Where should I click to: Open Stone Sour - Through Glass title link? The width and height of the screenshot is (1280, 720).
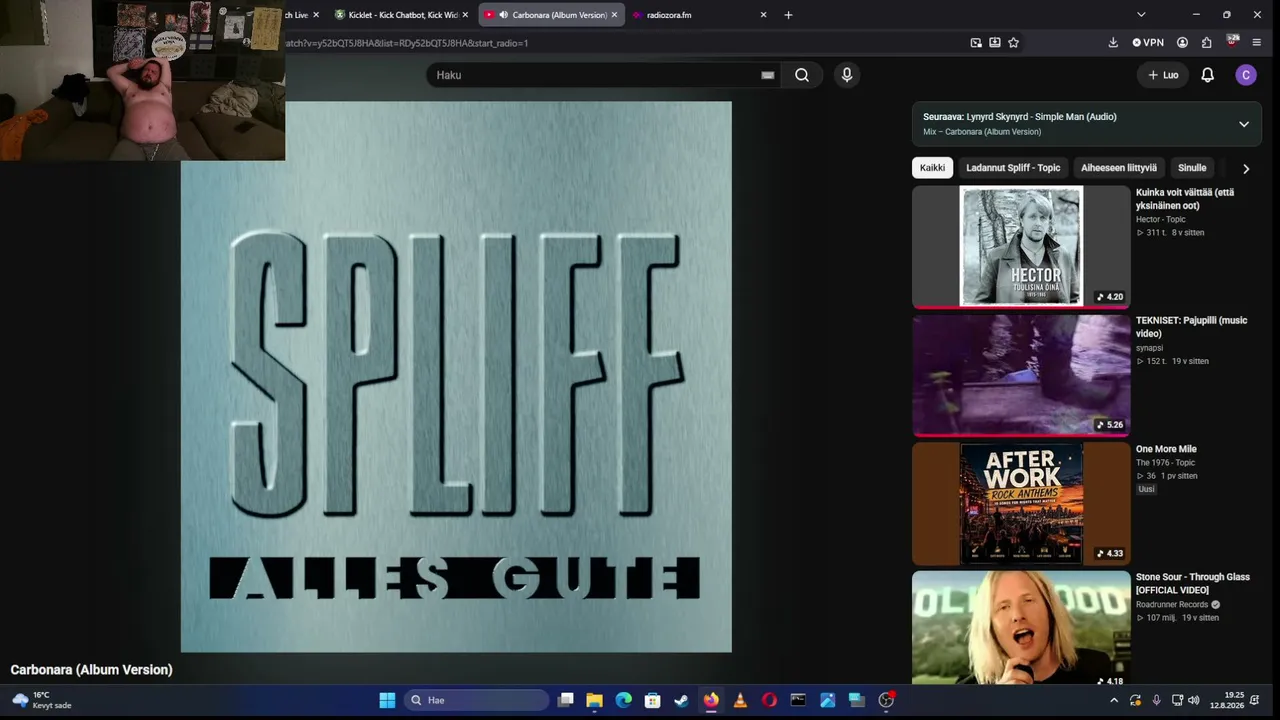point(1193,583)
